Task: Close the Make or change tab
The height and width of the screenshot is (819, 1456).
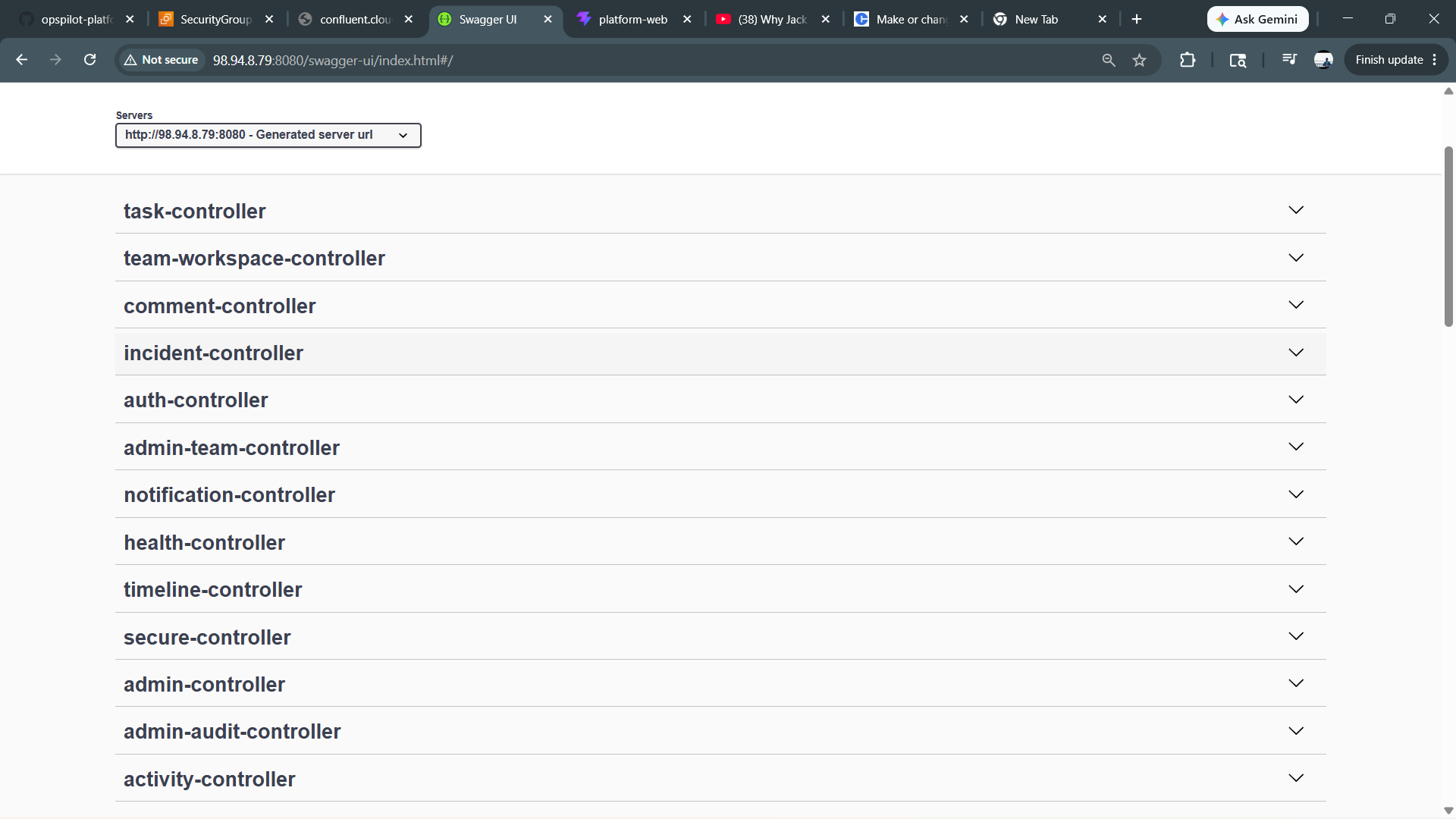Action: [964, 19]
